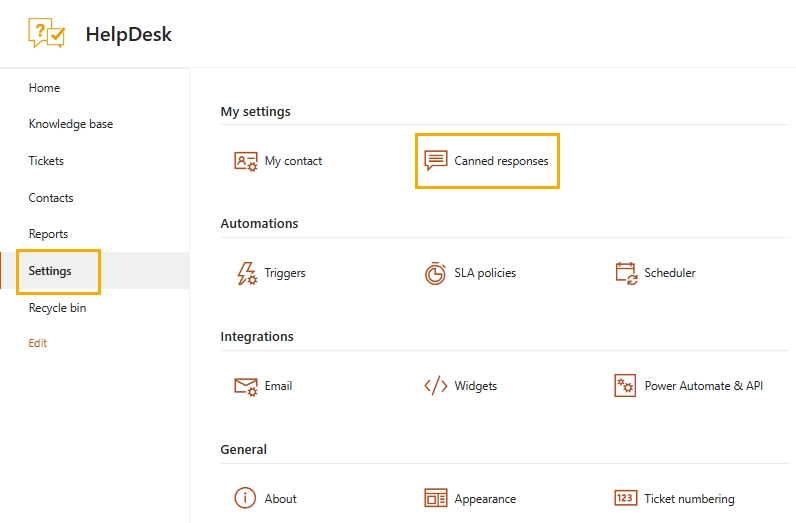
Task: Click Ticket numbering label
Action: (x=689, y=499)
